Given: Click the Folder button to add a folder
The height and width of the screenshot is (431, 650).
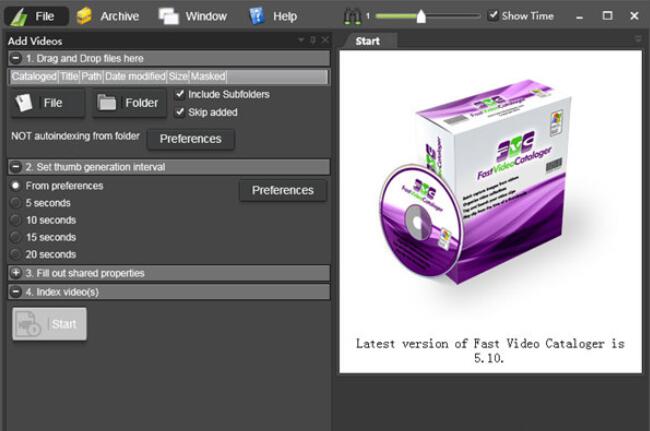Looking at the screenshot, I should click(129, 103).
